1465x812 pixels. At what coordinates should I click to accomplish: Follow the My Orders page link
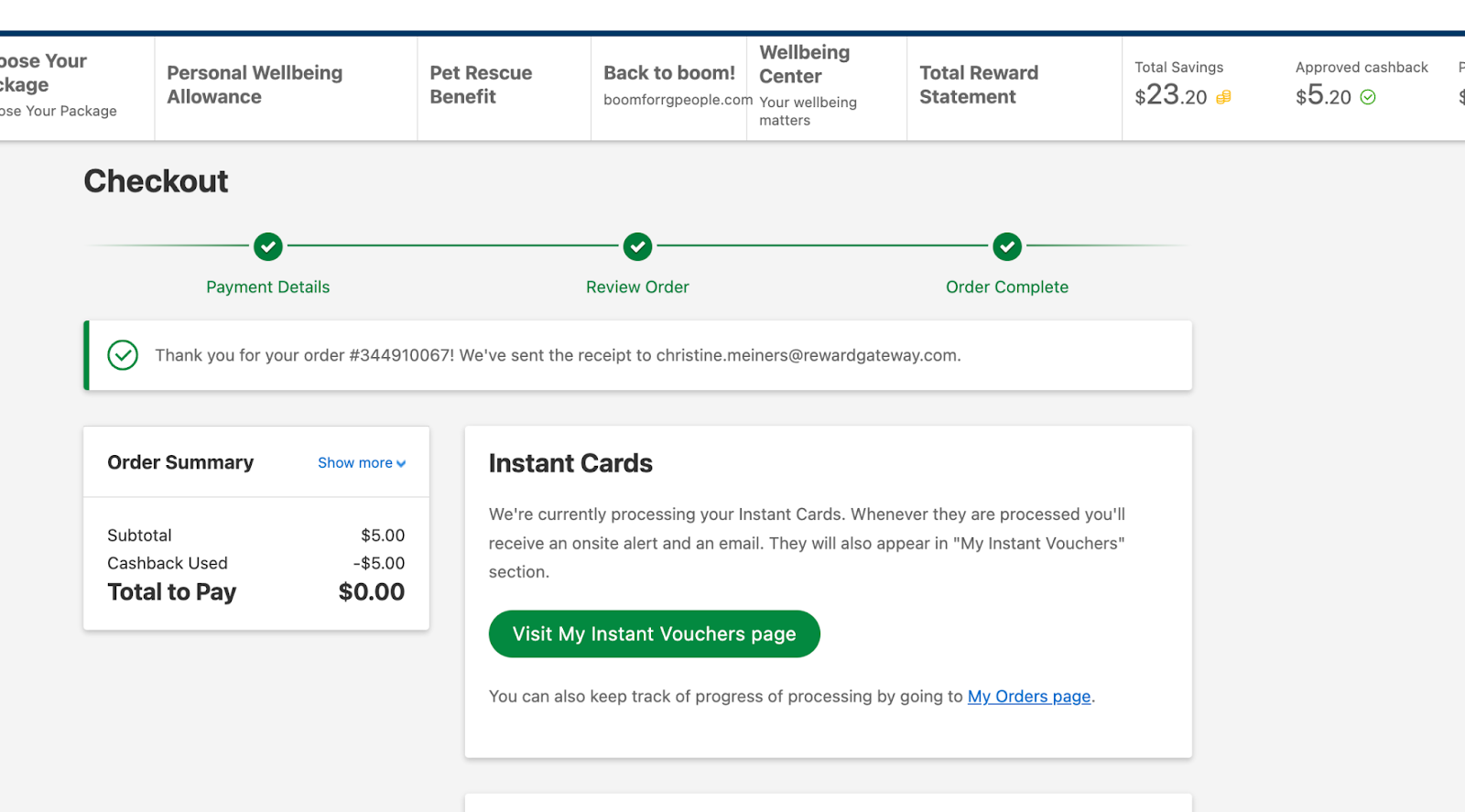pyautogui.click(x=1029, y=697)
